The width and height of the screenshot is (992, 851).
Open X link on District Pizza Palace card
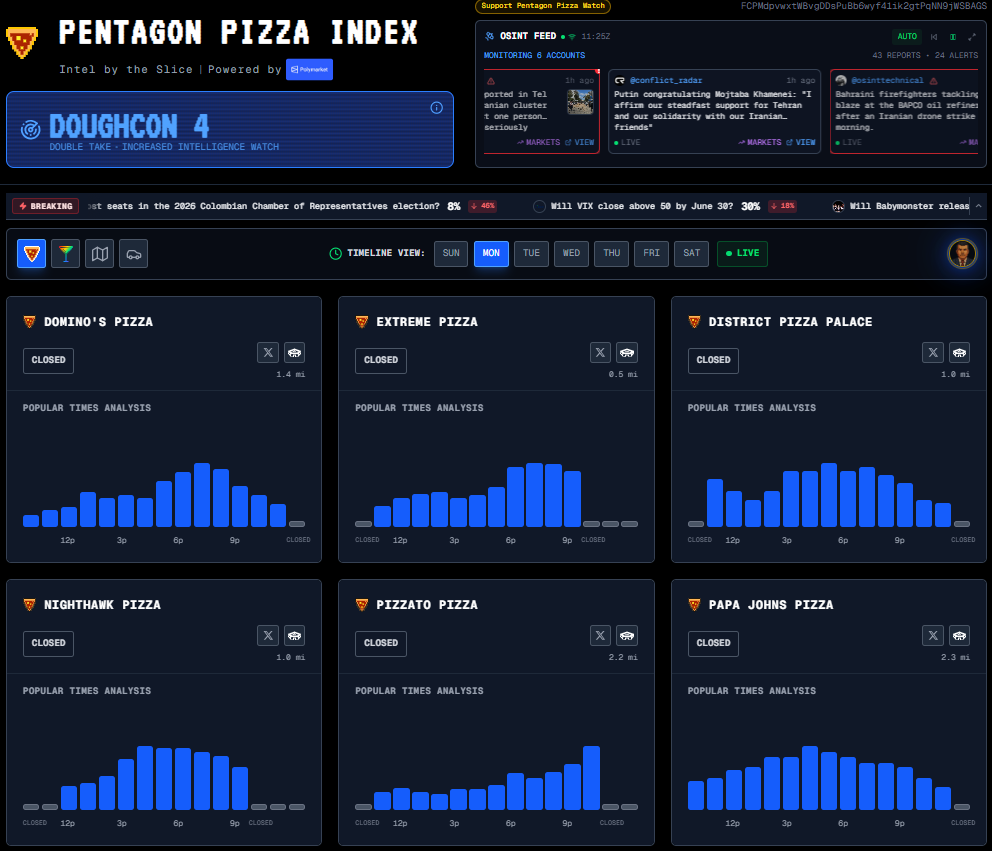pos(933,352)
